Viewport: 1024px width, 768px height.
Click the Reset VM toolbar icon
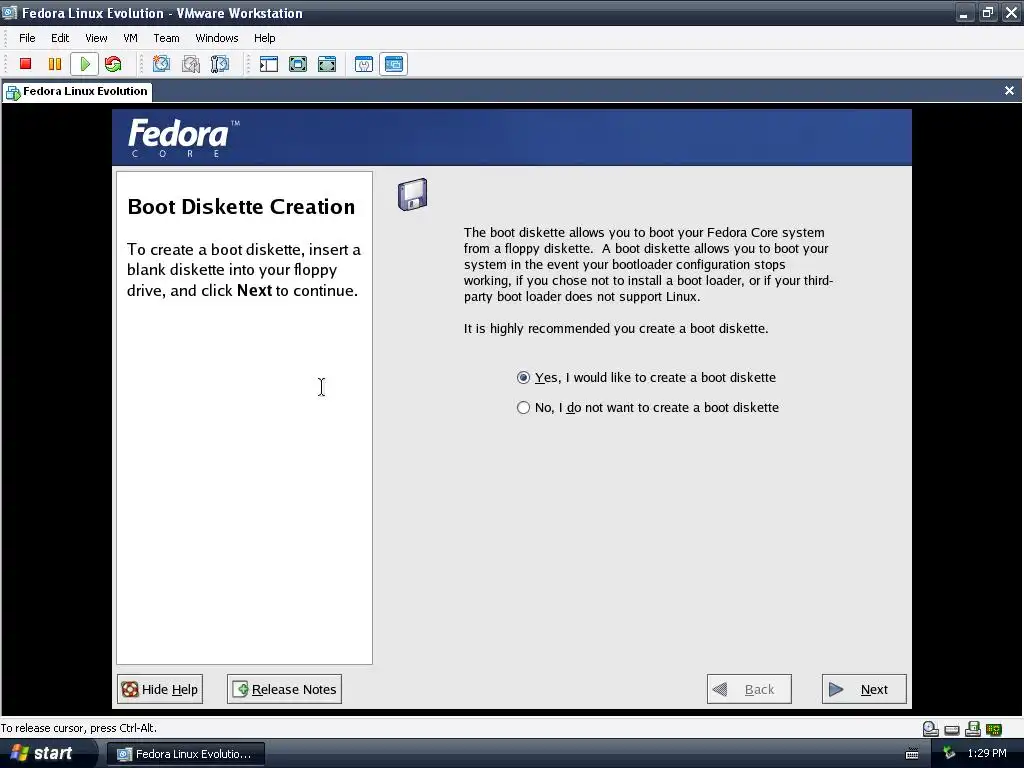(113, 64)
